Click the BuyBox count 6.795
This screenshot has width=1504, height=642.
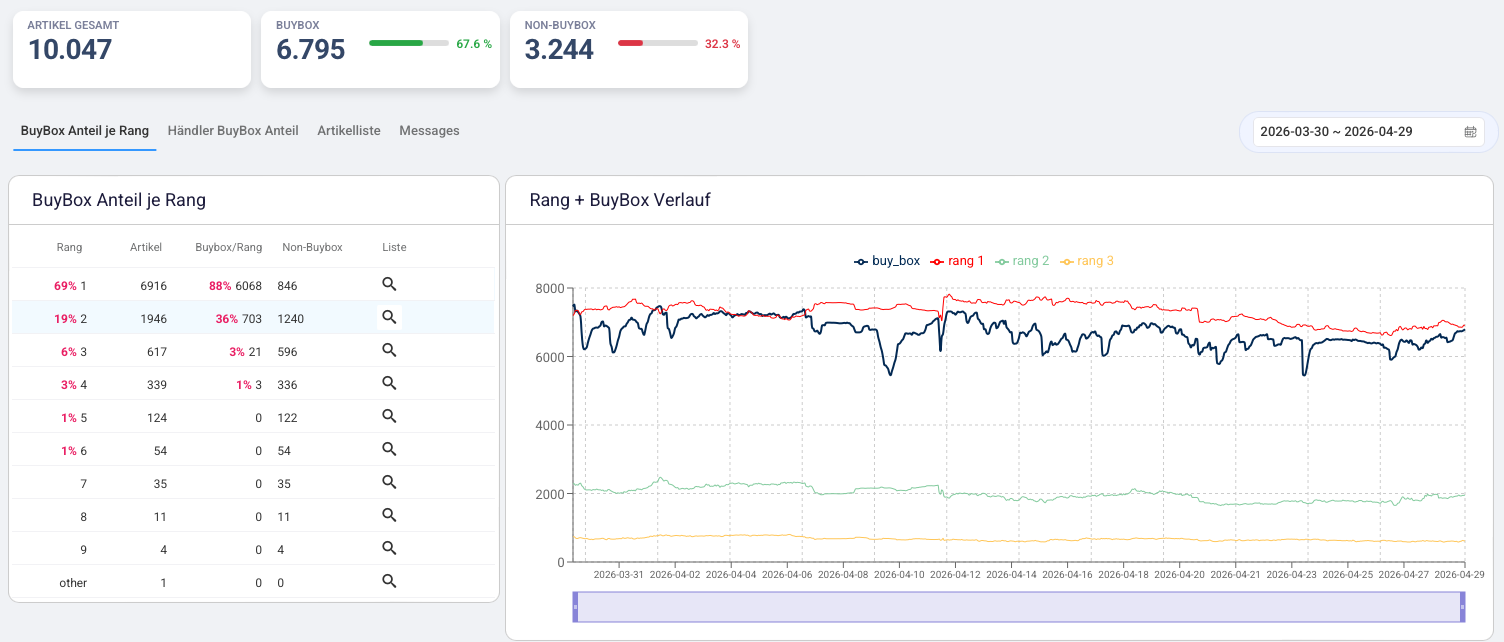(x=311, y=49)
